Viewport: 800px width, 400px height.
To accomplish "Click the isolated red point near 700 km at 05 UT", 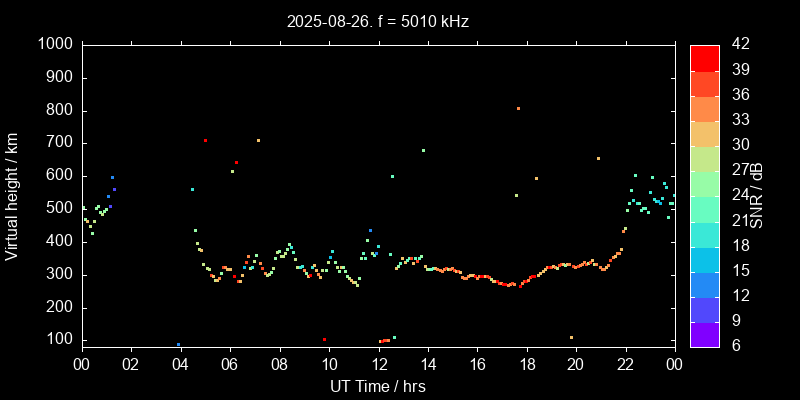I will tap(205, 140).
